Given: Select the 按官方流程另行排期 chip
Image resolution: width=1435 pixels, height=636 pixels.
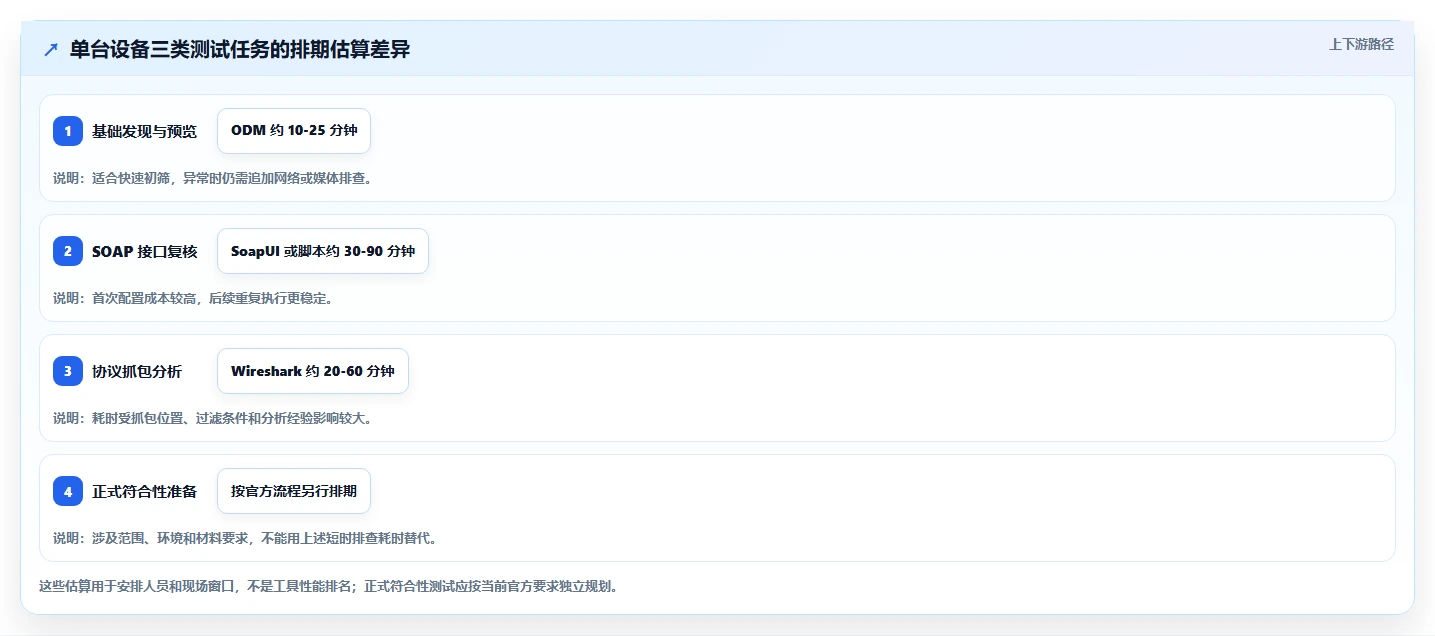Looking at the screenshot, I should tap(294, 491).
